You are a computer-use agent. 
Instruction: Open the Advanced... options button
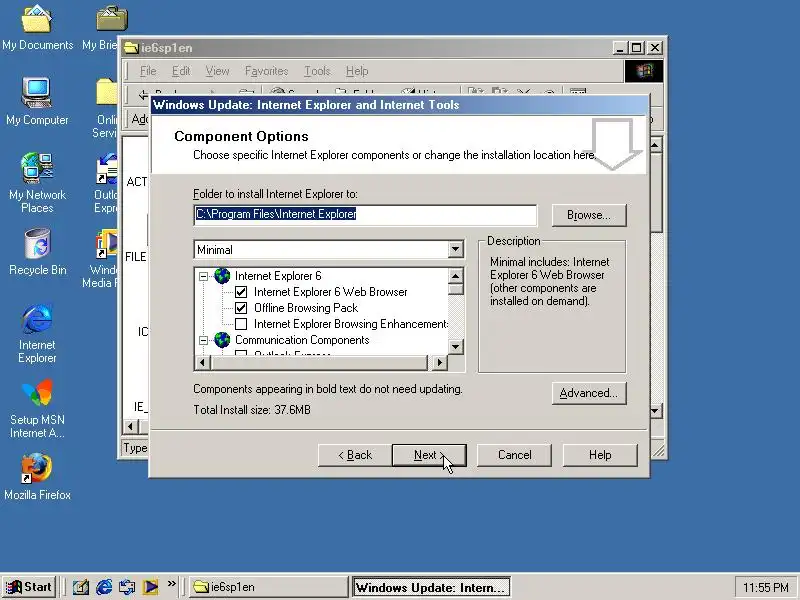click(589, 393)
